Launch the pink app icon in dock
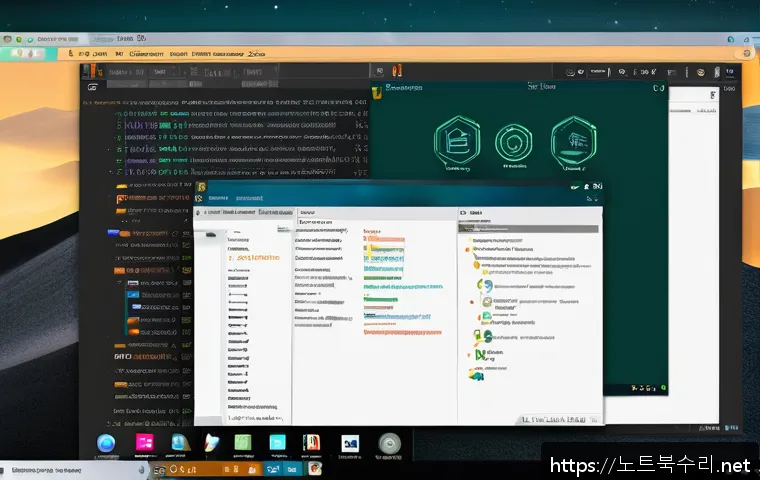This screenshot has height=480, width=760. [x=144, y=443]
